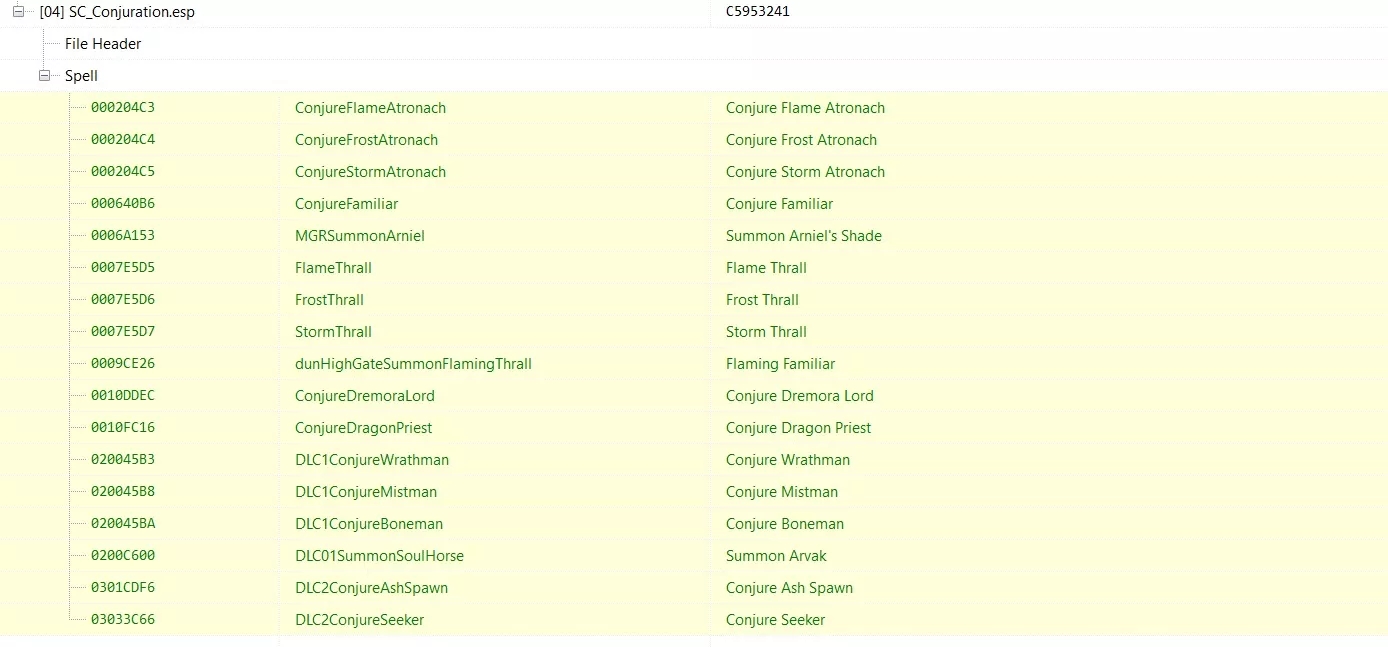Open the File Header record
This screenshot has height=647, width=1388.
(103, 44)
